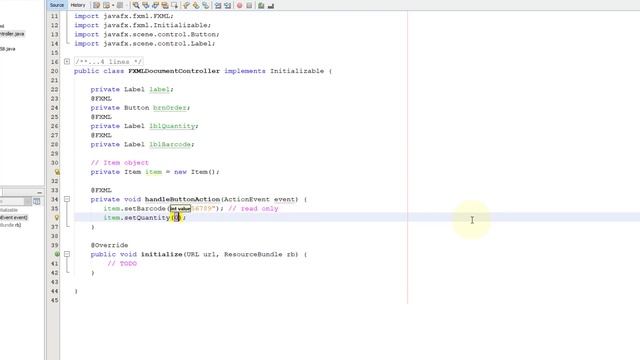The height and width of the screenshot is (360, 640).
Task: Click the navigate Back toolbar icon
Action: [106, 5]
